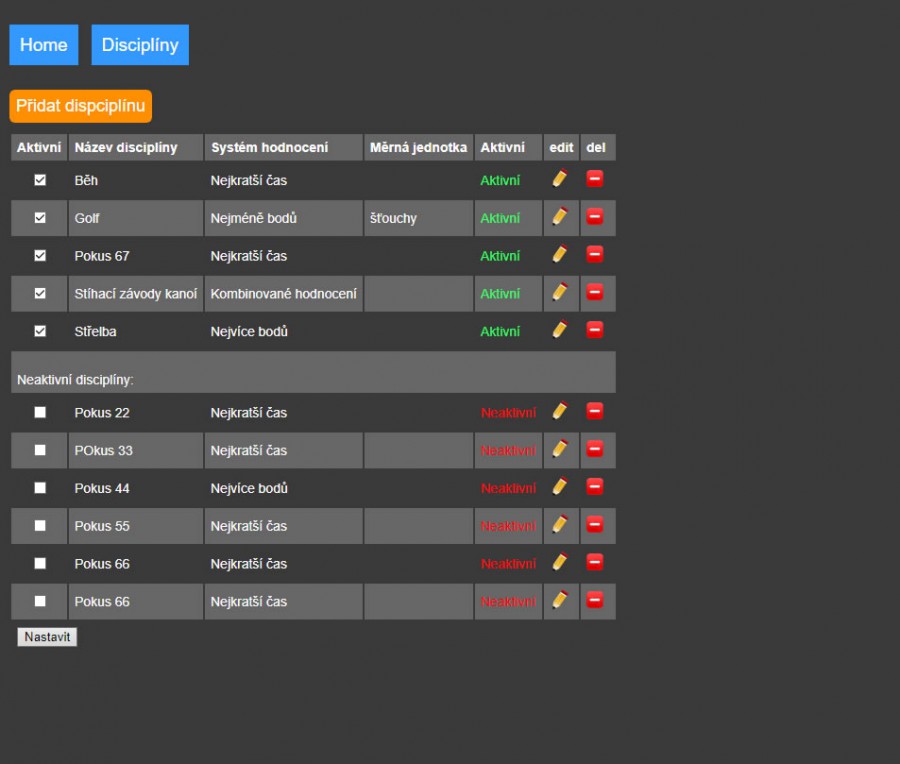The image size is (900, 764).
Task: Open edit for Střelba discipline
Action: (x=560, y=329)
